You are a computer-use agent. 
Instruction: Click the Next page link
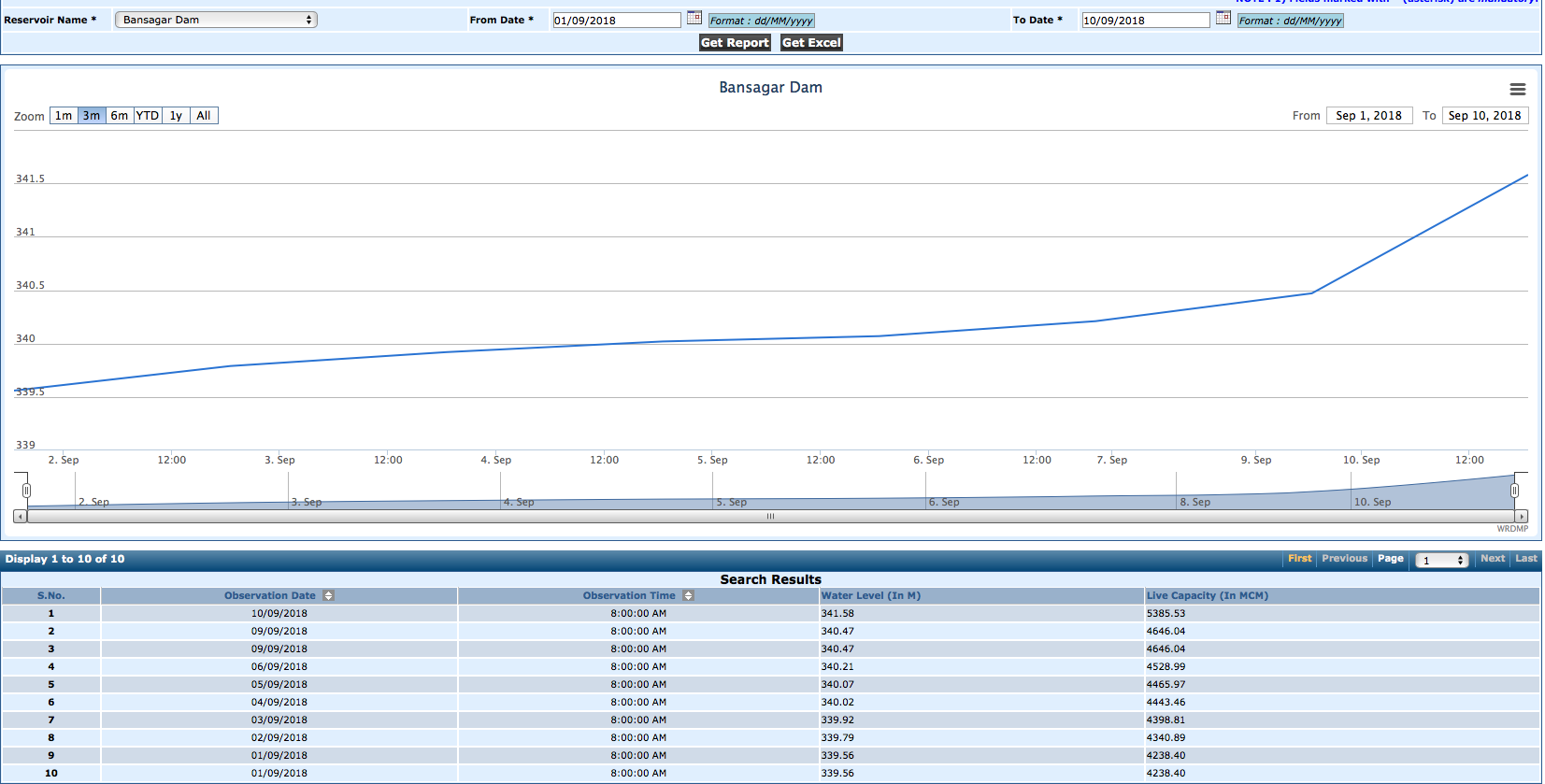[x=1492, y=559]
